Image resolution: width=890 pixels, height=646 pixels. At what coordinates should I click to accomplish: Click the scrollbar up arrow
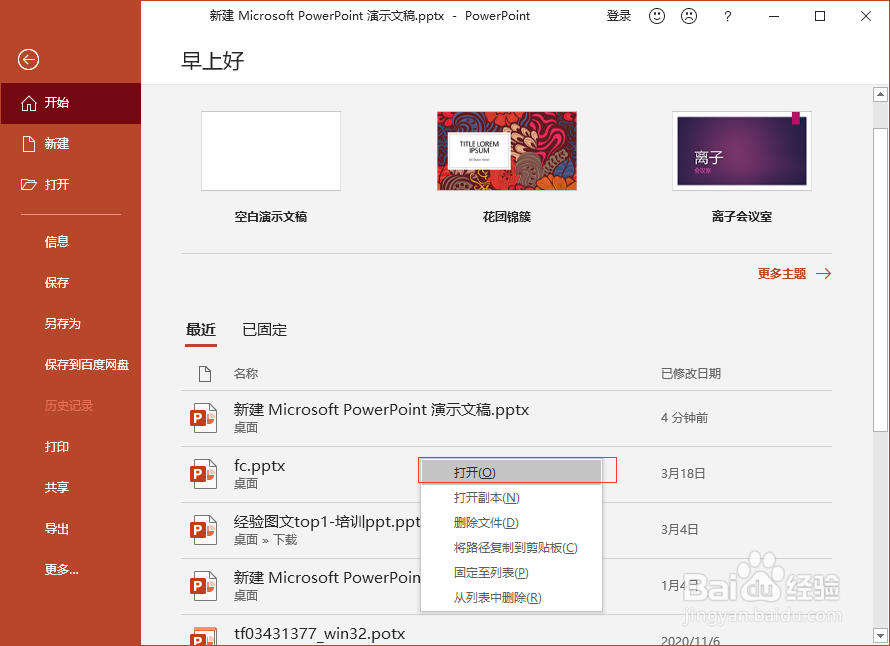tap(878, 93)
